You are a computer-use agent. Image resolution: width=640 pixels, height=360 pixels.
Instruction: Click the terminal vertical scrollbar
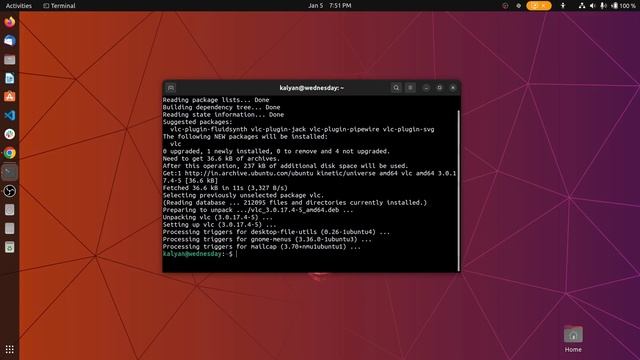pos(459,190)
